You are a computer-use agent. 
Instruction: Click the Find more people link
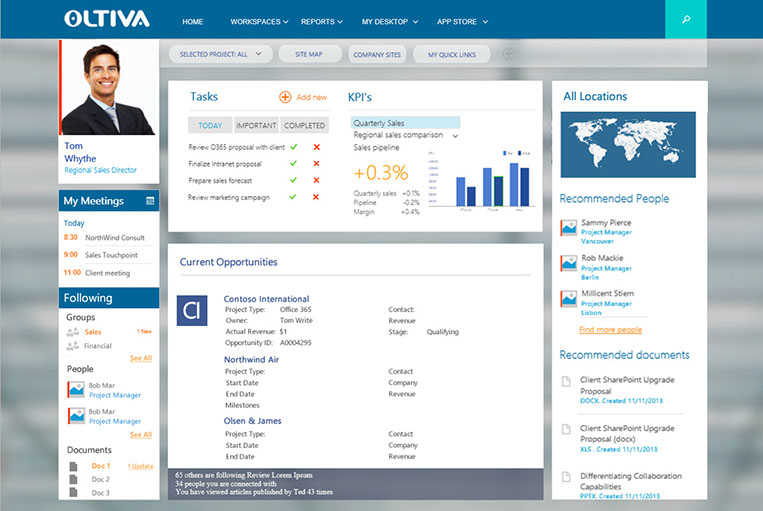tap(610, 329)
